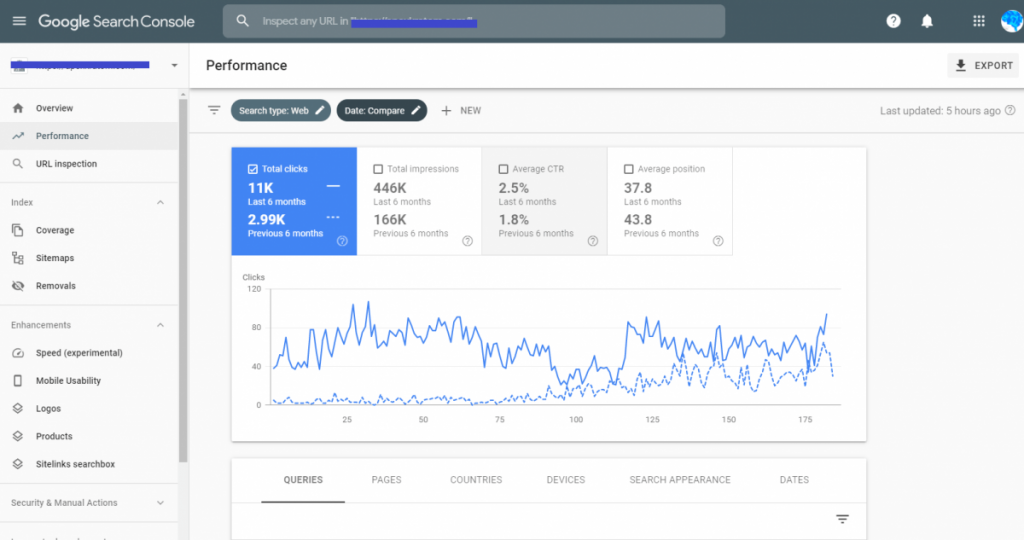Screen dimensions: 1024x540
Task: Click the Coverage pages icon
Action: (18, 230)
